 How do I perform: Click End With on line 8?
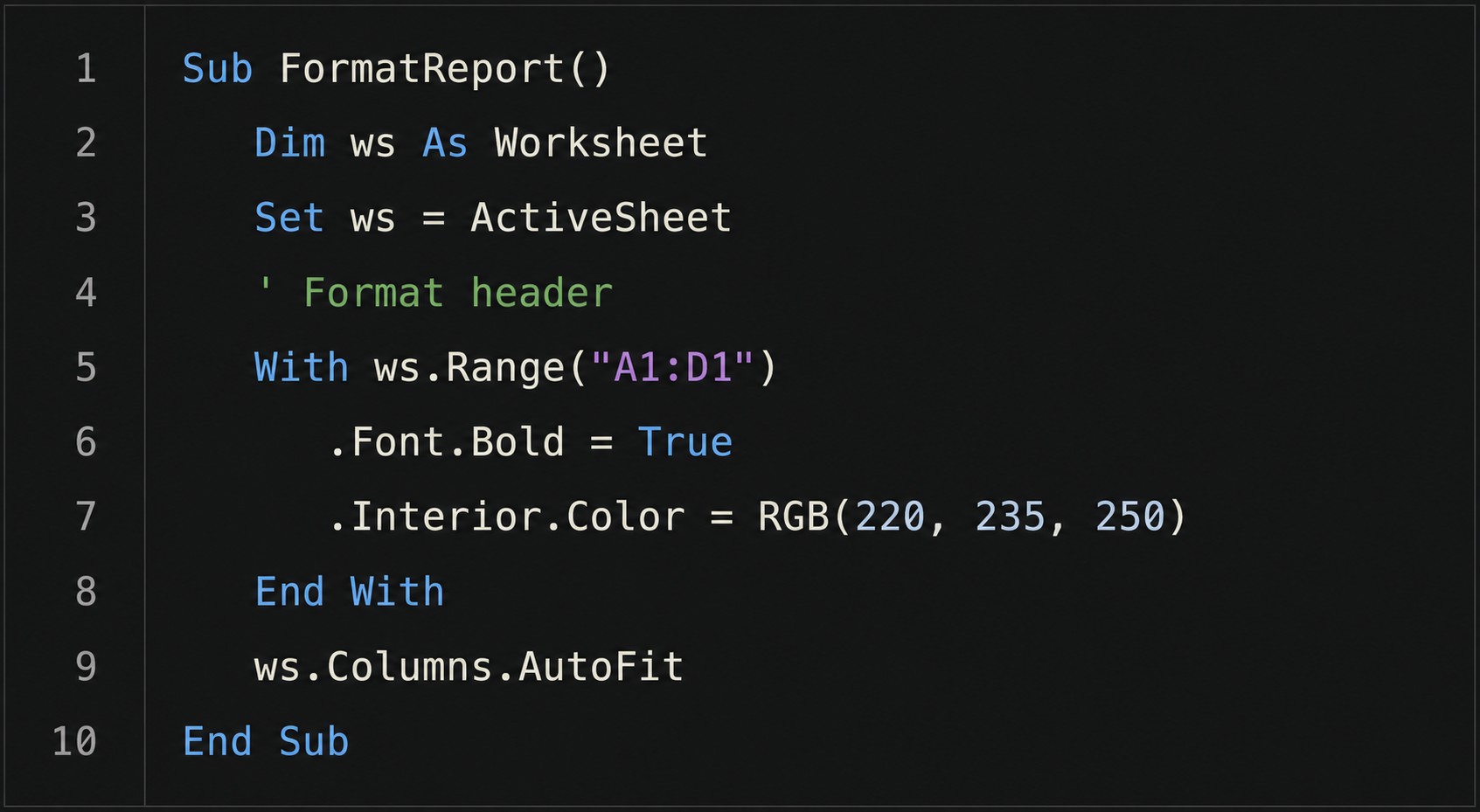click(x=350, y=592)
